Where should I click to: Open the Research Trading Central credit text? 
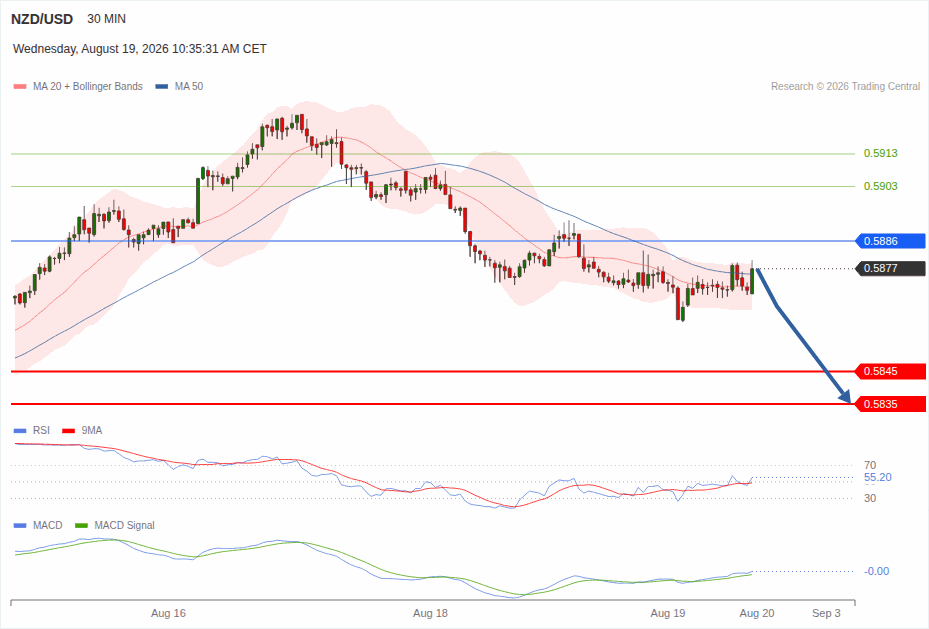(845, 86)
